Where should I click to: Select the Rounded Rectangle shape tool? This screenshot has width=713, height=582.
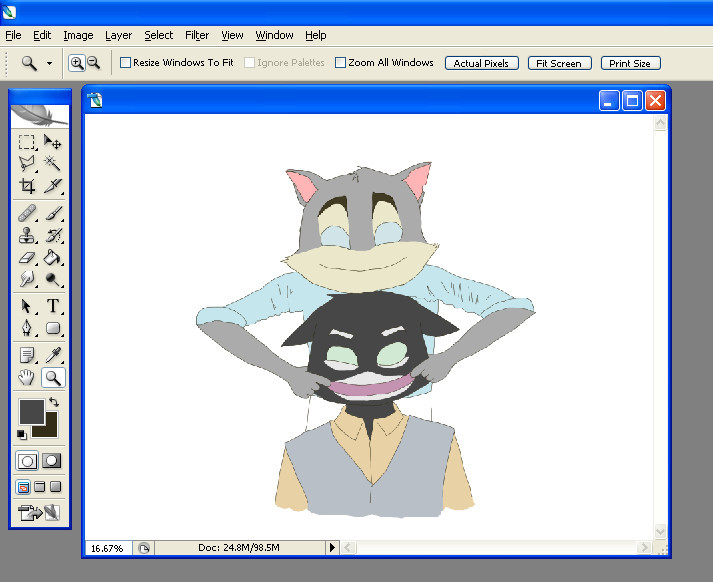(x=52, y=328)
